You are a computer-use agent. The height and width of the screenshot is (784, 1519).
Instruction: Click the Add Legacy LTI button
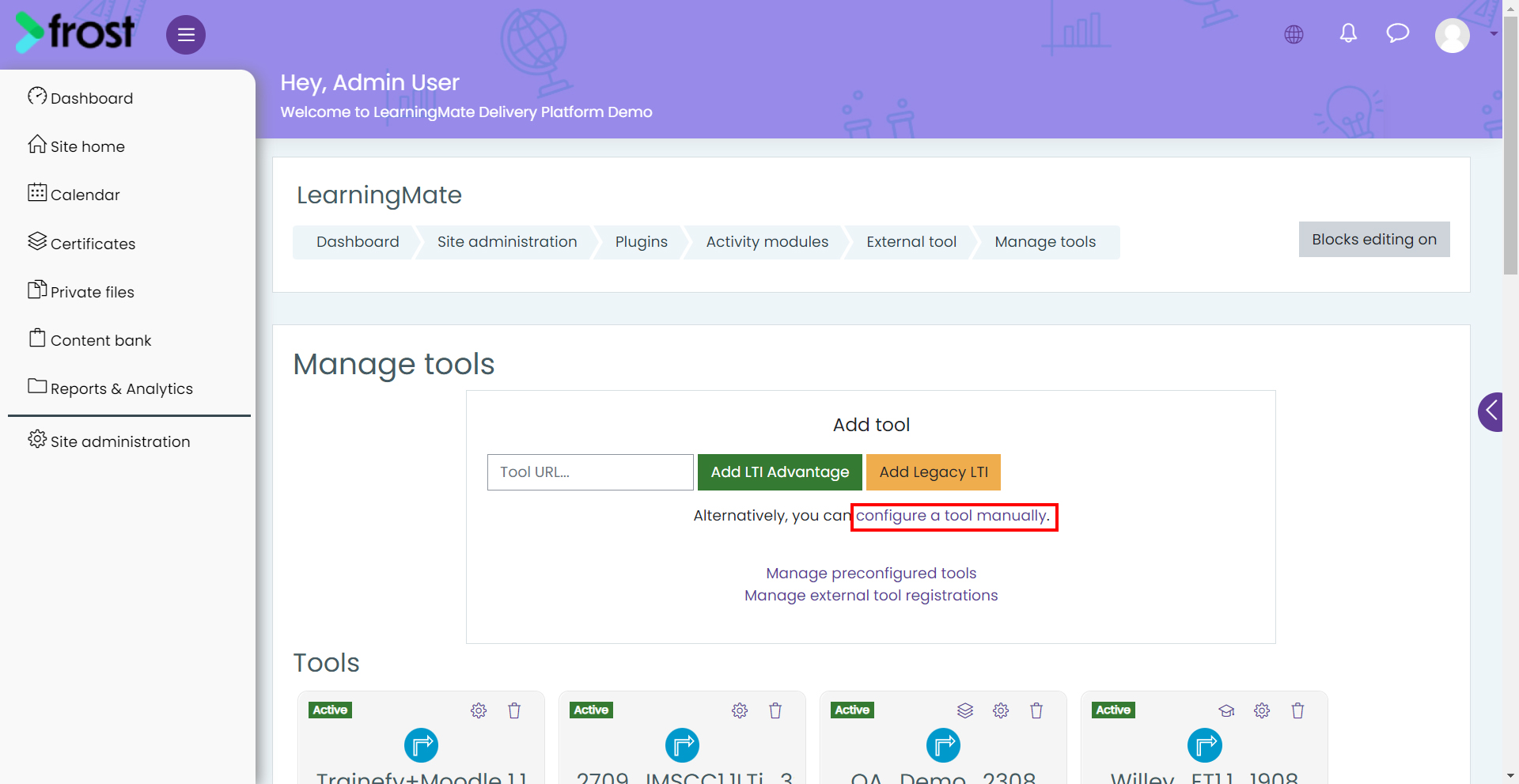tap(934, 472)
